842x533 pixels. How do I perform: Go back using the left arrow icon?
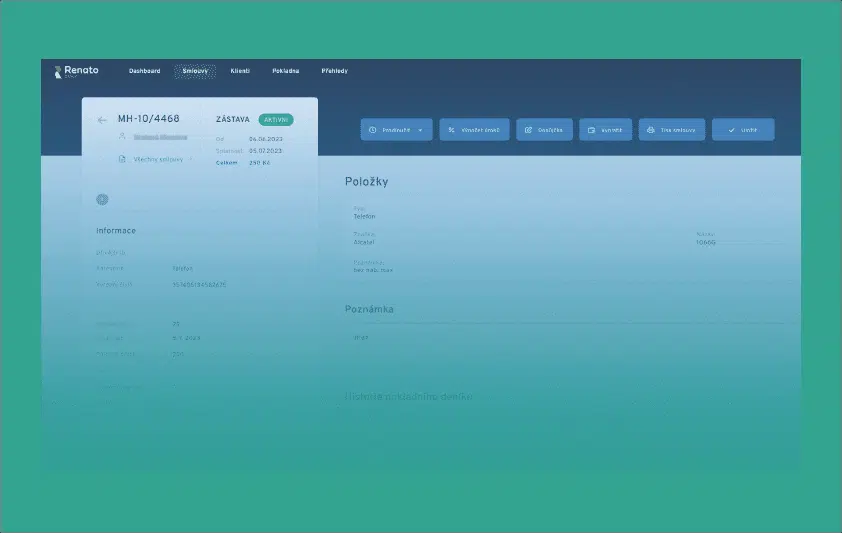[101, 120]
